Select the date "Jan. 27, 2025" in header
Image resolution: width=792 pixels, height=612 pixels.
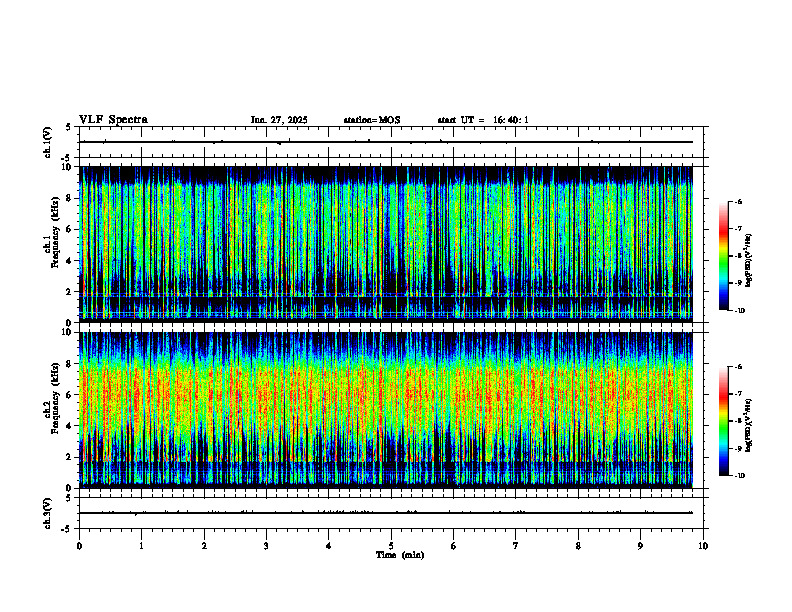279,120
